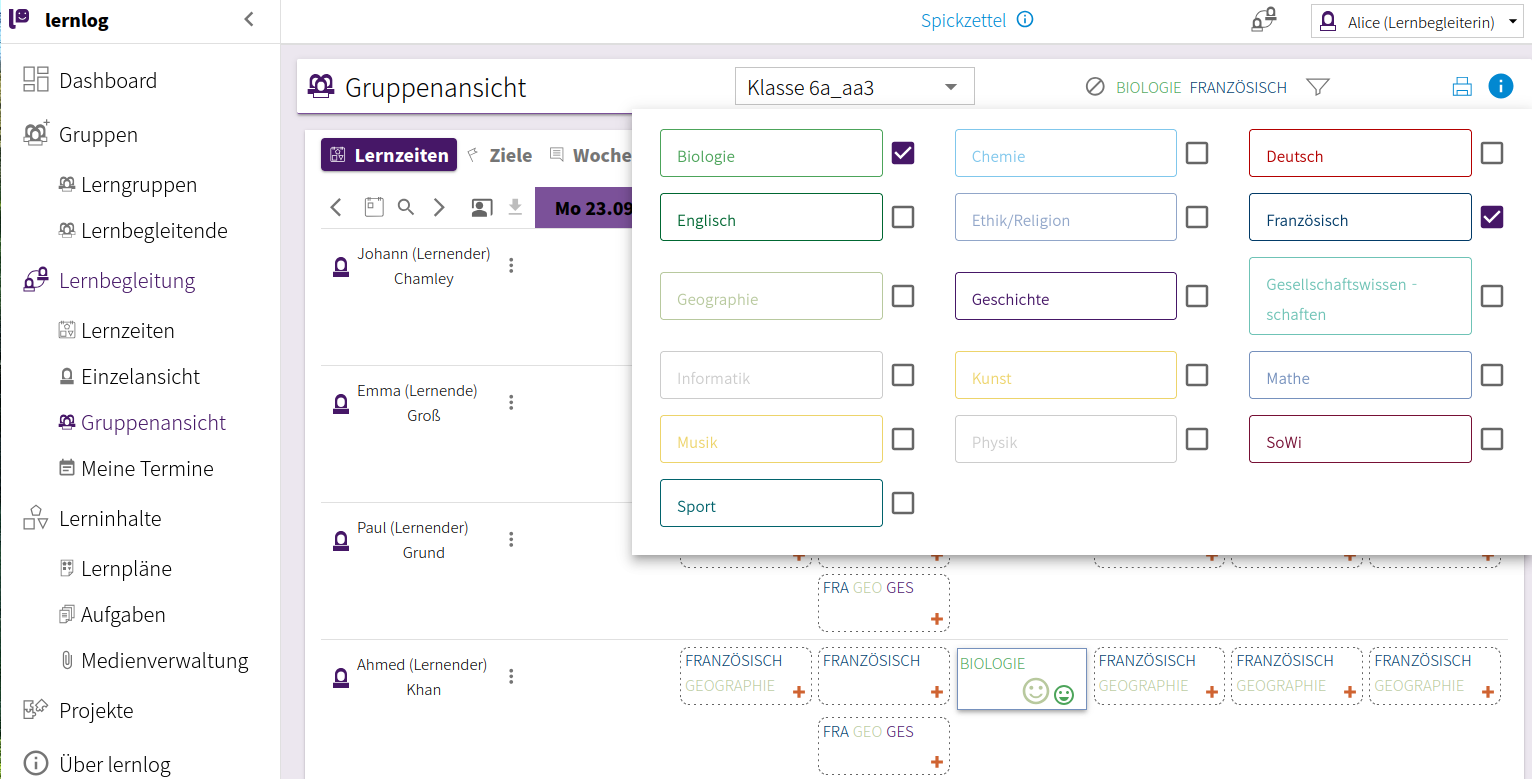Click the lernlog logo icon
1532x779 pixels.
coord(19,19)
